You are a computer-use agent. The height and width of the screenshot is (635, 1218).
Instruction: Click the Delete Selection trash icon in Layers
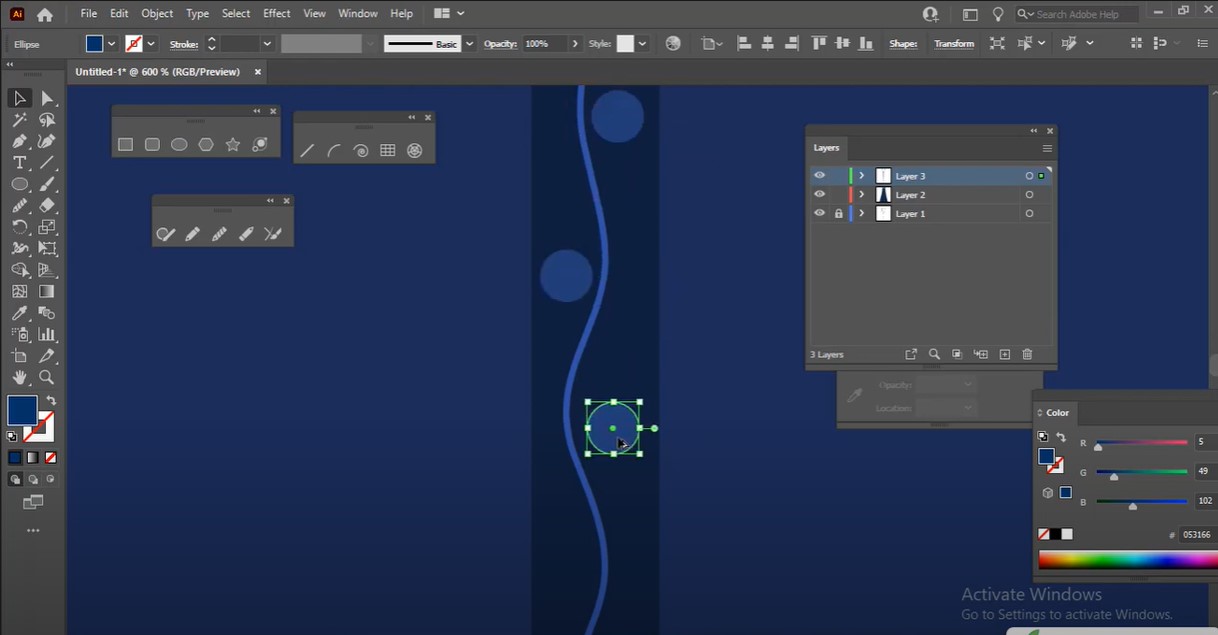(1027, 354)
